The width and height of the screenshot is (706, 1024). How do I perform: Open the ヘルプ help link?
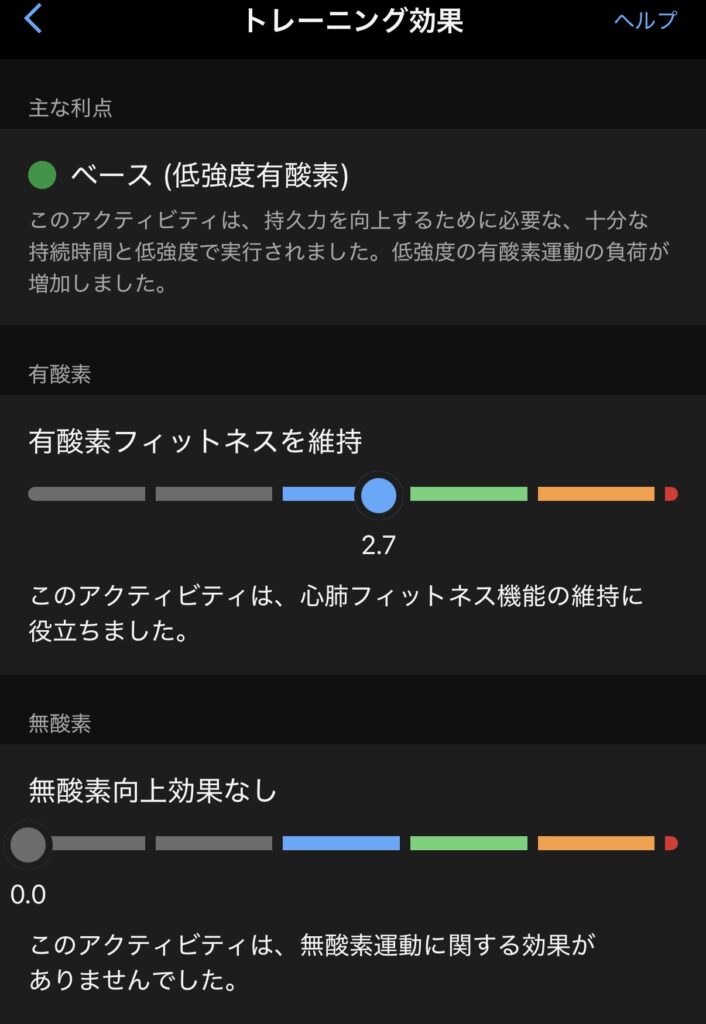tap(645, 21)
